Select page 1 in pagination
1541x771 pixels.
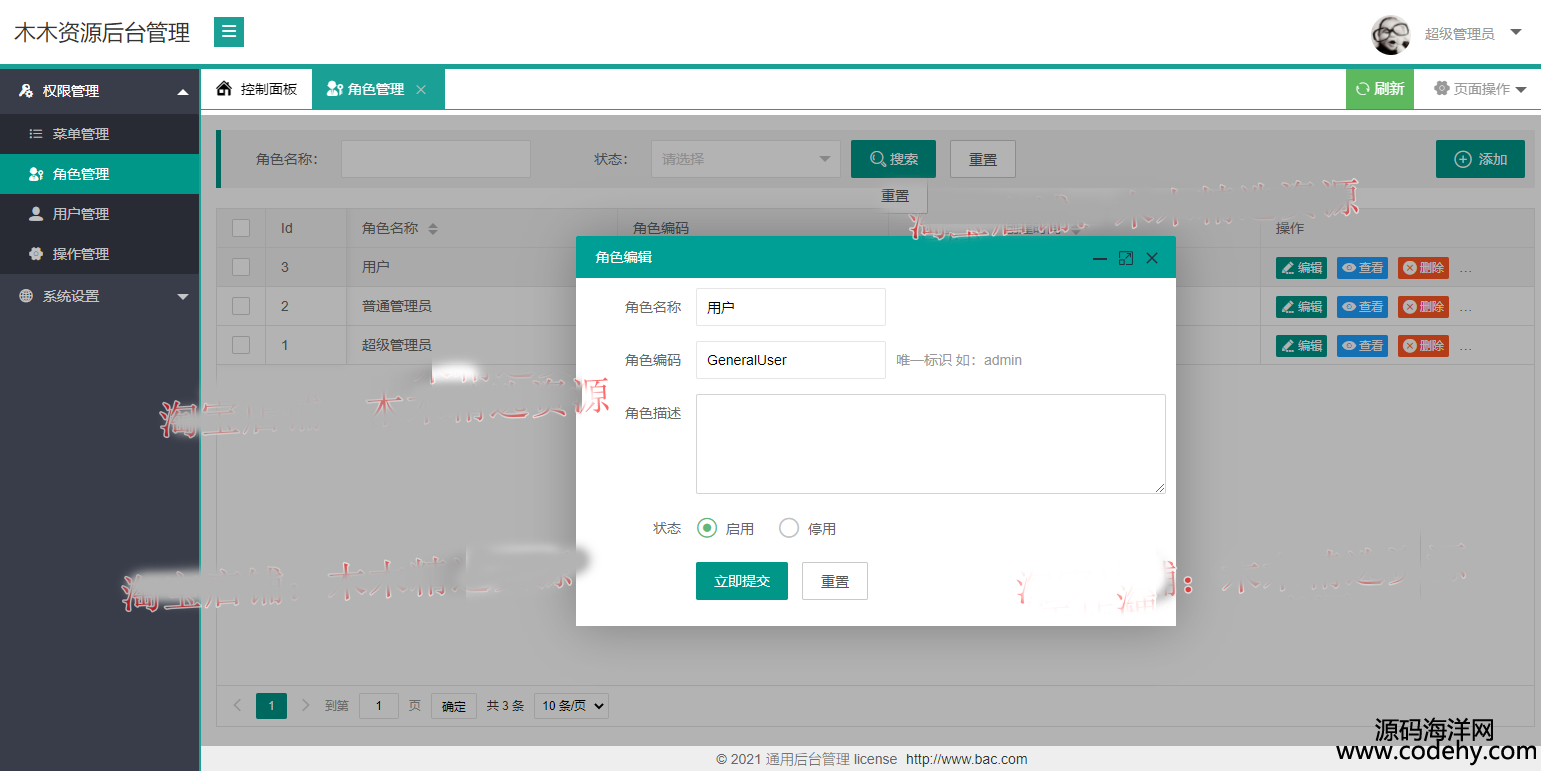[x=271, y=705]
